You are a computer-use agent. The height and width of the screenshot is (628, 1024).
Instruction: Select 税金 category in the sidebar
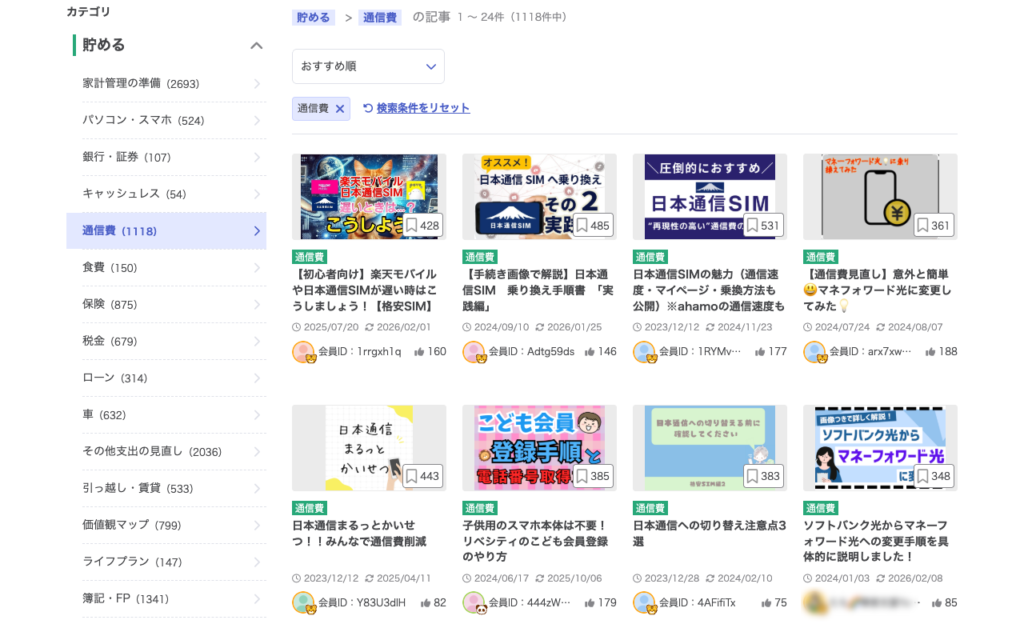click(x=96, y=341)
